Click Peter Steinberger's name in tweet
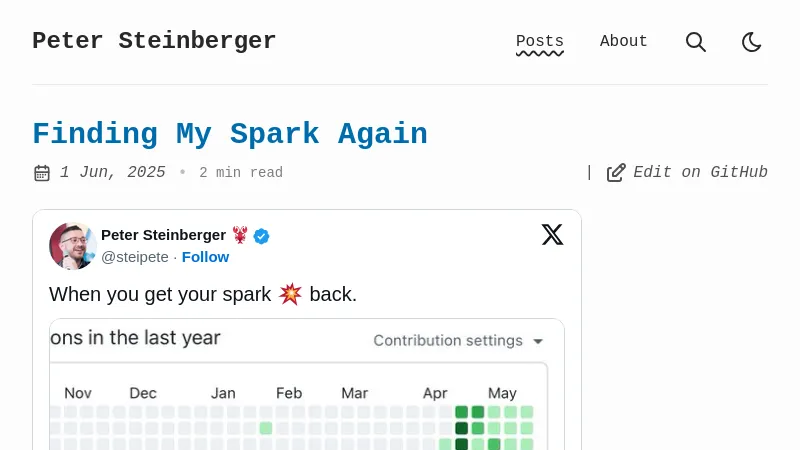The width and height of the screenshot is (800, 450). coord(163,235)
